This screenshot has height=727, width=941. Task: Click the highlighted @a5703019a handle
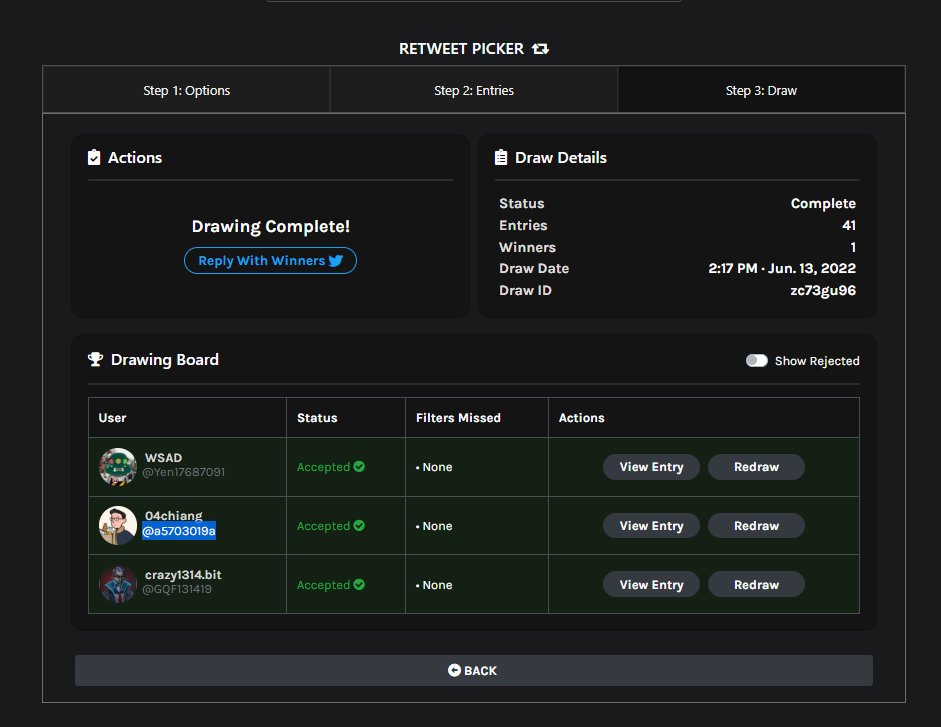[x=179, y=531]
